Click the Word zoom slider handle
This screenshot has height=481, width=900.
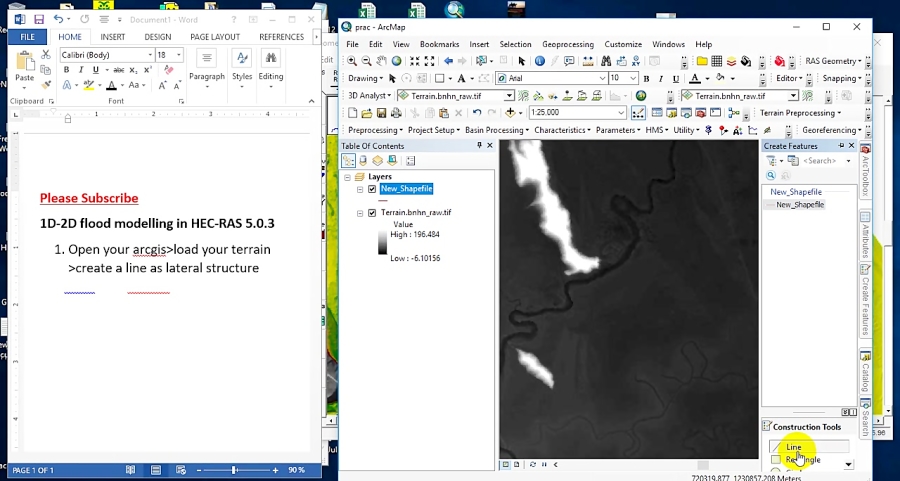click(234, 470)
